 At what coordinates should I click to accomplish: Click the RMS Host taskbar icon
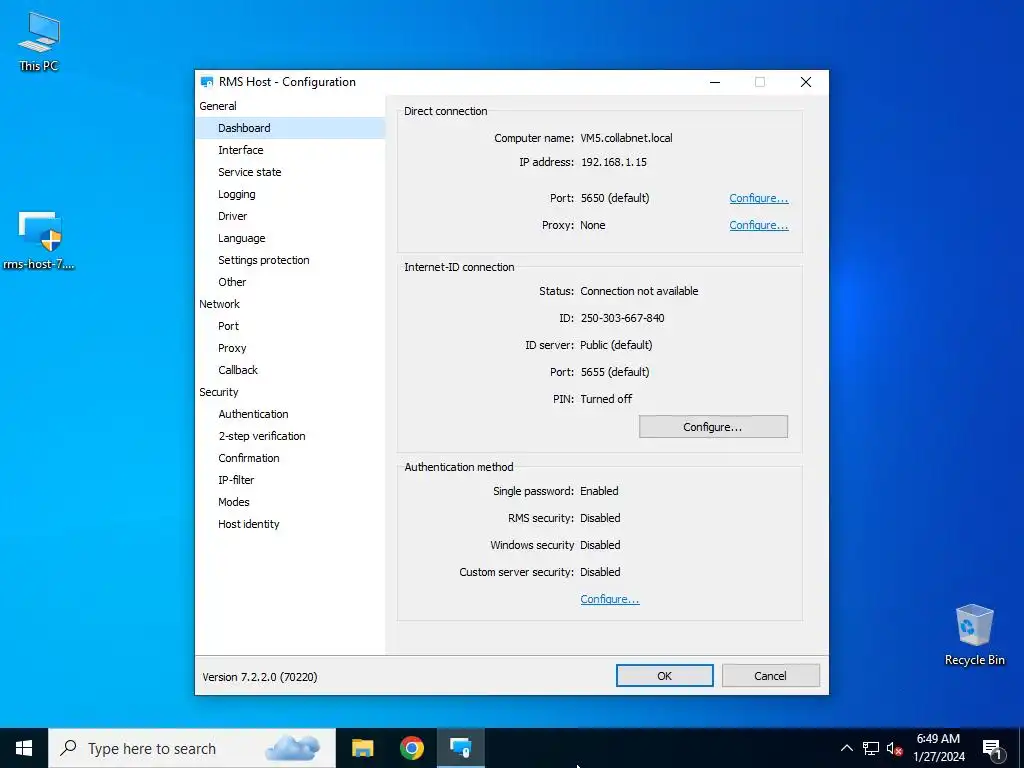click(460, 748)
